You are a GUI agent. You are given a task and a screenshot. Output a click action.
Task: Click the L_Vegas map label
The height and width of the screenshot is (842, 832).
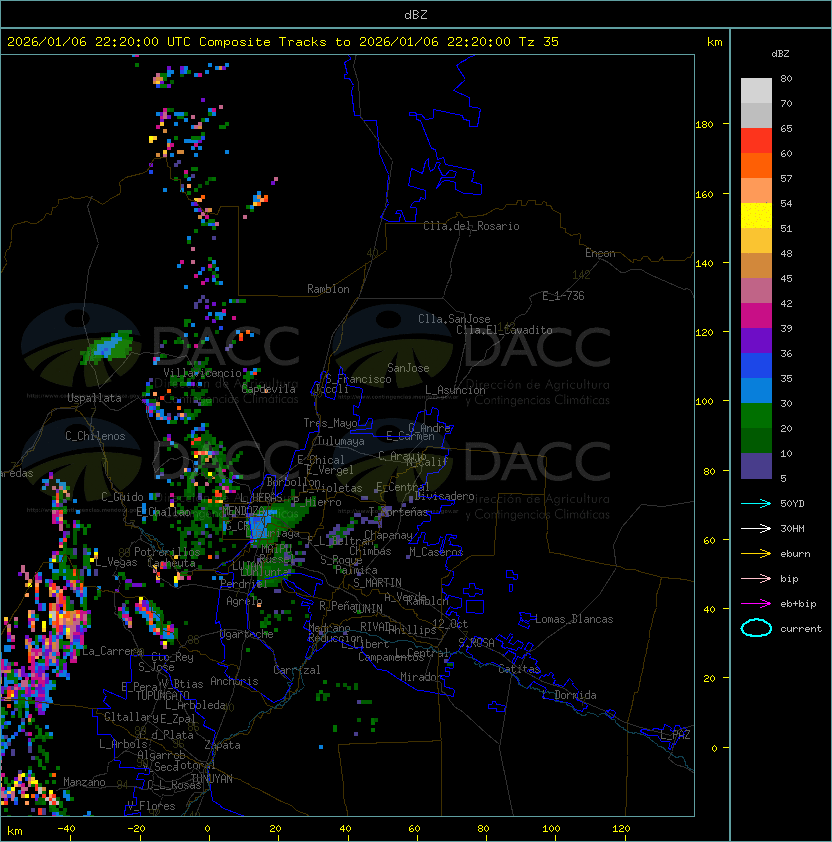coord(116,562)
